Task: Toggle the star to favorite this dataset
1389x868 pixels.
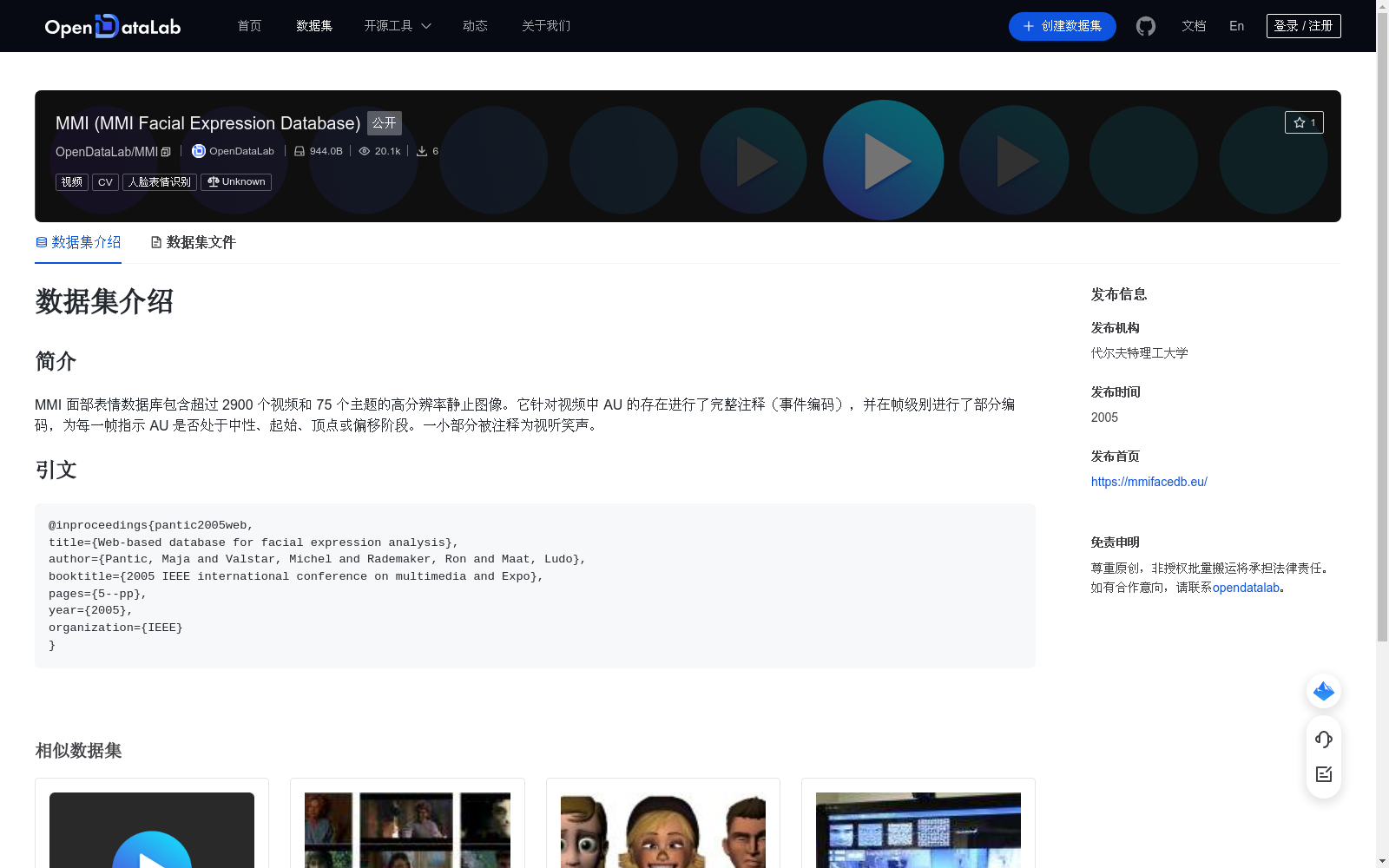Action: pyautogui.click(x=1299, y=122)
